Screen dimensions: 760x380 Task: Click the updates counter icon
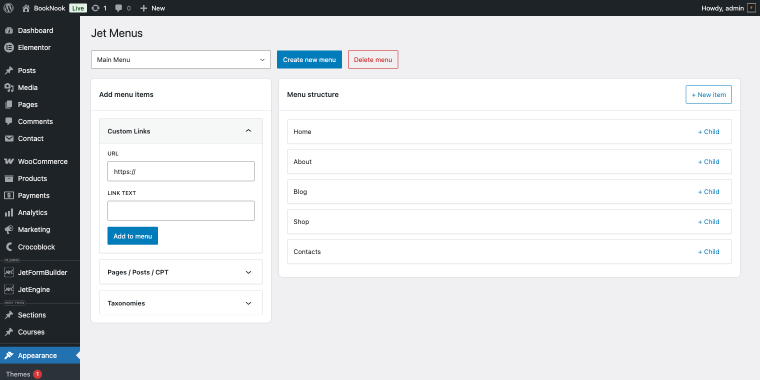[x=95, y=8]
